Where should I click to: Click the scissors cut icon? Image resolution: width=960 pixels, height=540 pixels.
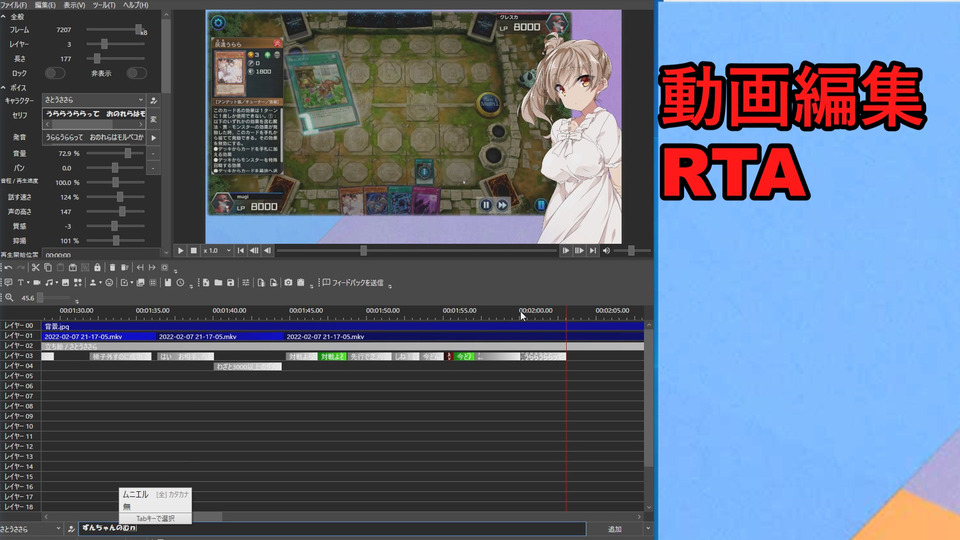point(36,268)
